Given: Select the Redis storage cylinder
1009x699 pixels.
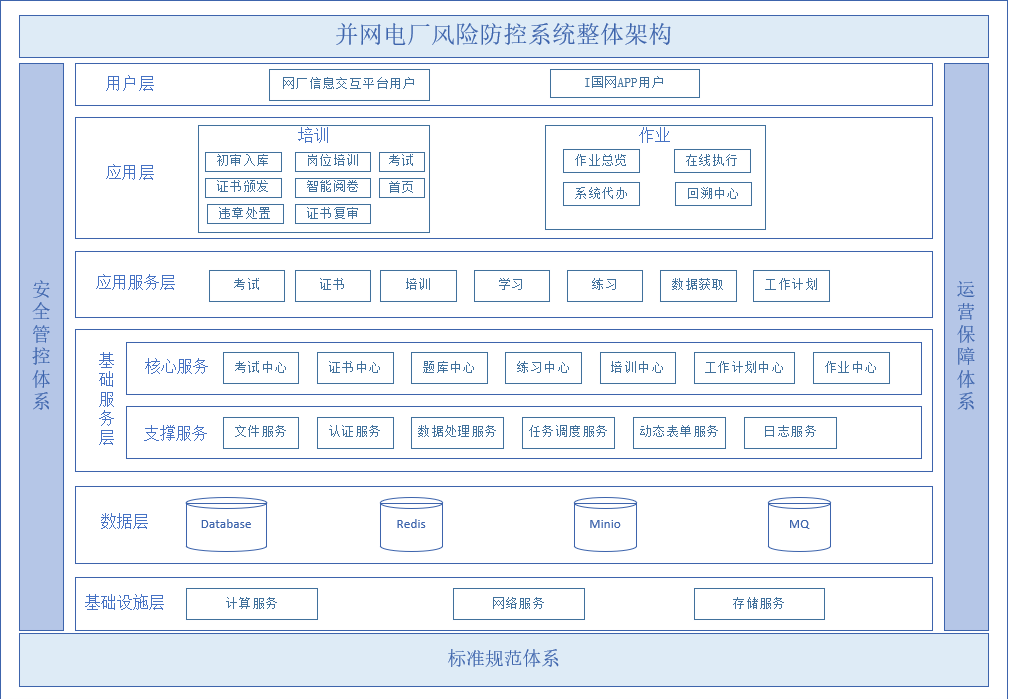Looking at the screenshot, I should coord(411,524).
